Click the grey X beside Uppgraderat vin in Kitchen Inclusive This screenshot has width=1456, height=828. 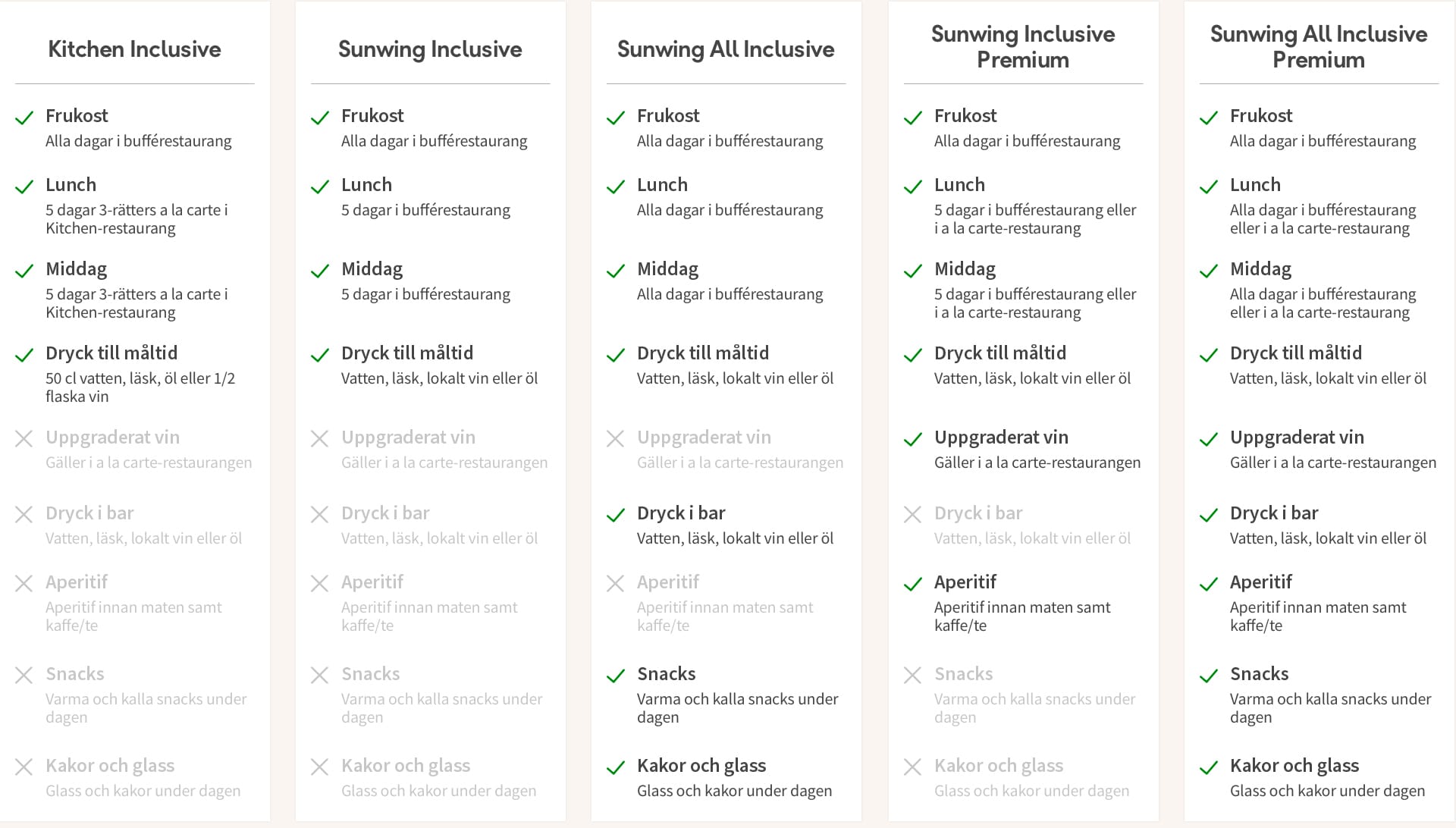24,438
